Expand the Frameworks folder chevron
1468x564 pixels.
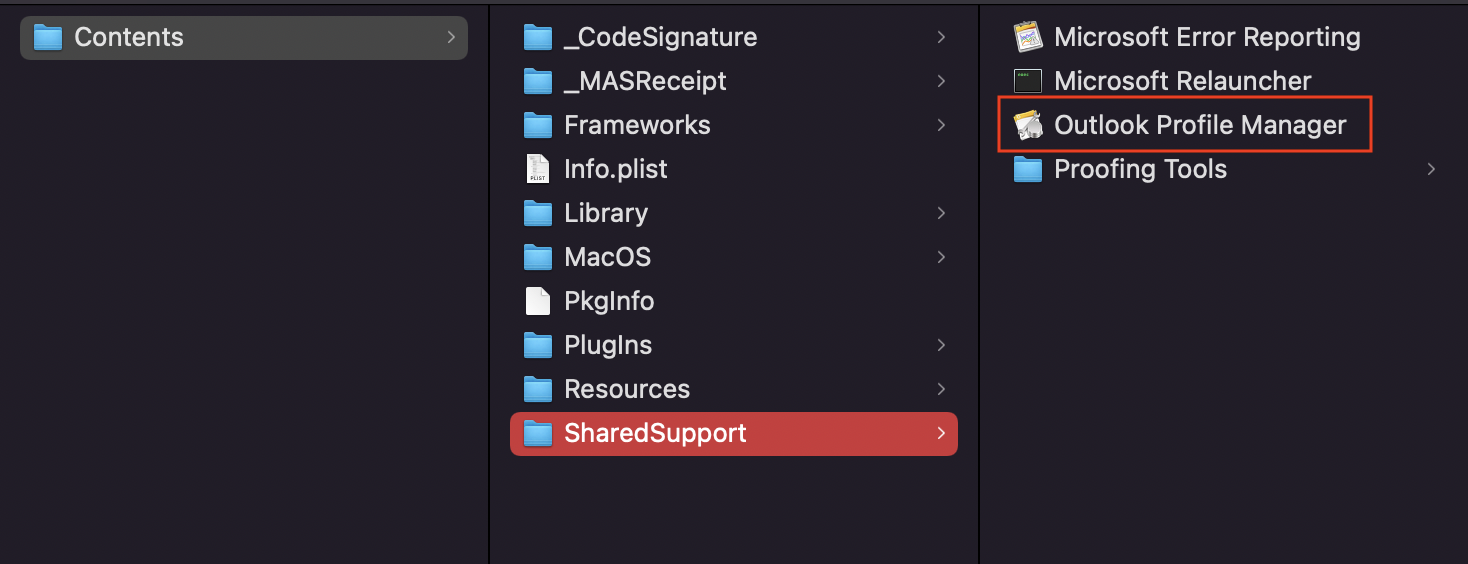(941, 125)
